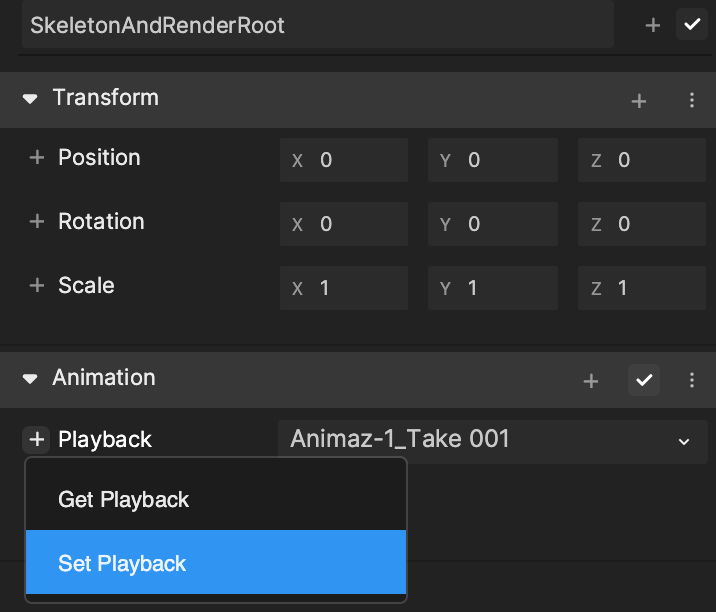
Task: Click the SkeletonAndRenderRoot name field
Action: pyautogui.click(x=318, y=25)
